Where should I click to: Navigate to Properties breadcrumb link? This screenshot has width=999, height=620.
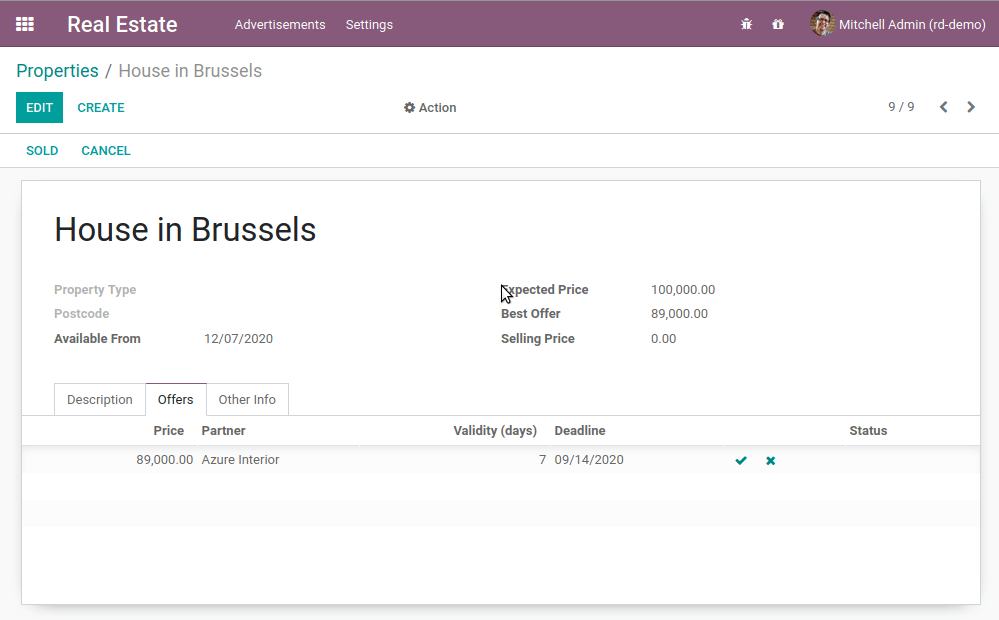[57, 71]
